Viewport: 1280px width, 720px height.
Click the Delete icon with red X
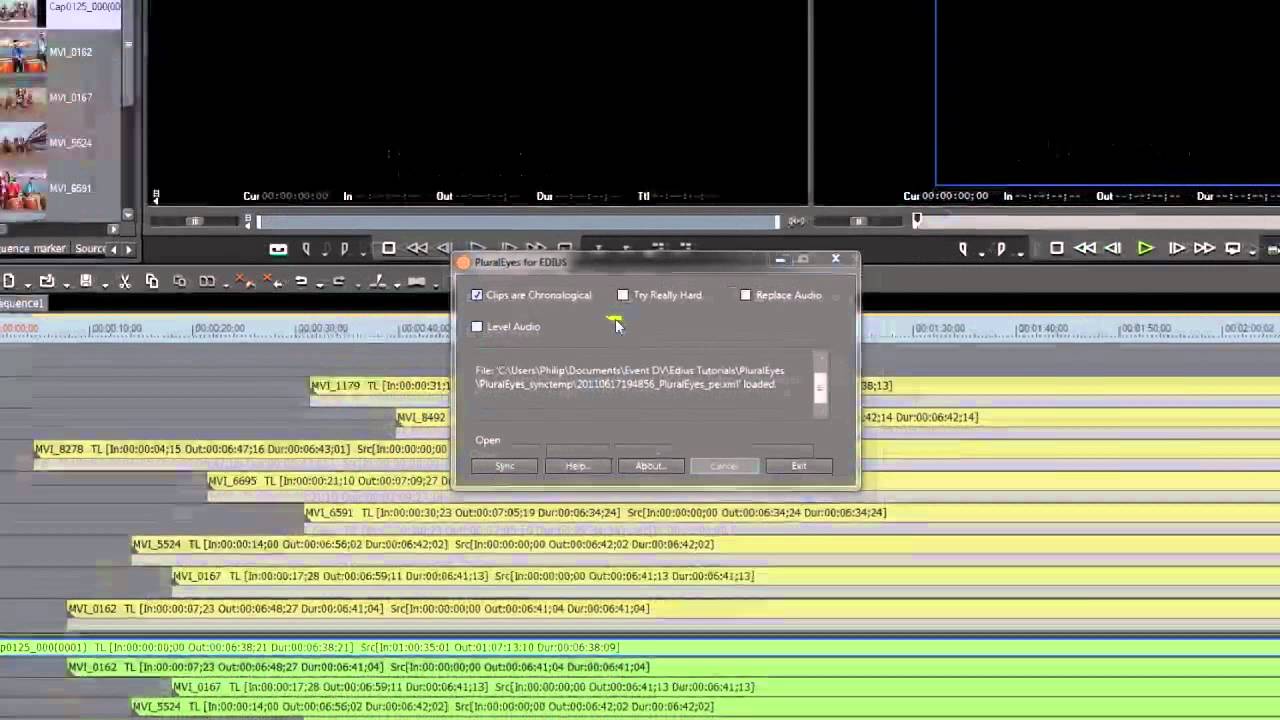point(244,281)
